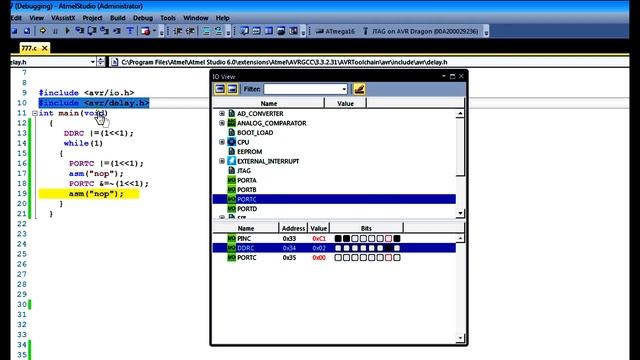Click the Address column header
Screen dimensions: 640x360
[293, 229]
